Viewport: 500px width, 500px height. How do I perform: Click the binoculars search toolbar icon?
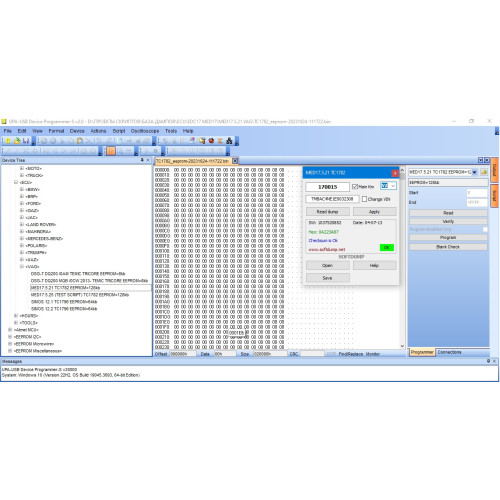(229, 141)
